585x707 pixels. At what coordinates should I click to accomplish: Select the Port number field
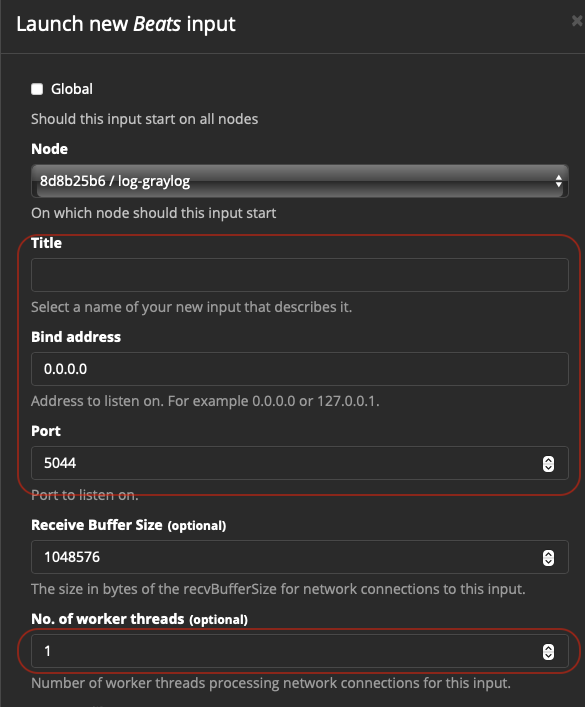(x=299, y=463)
